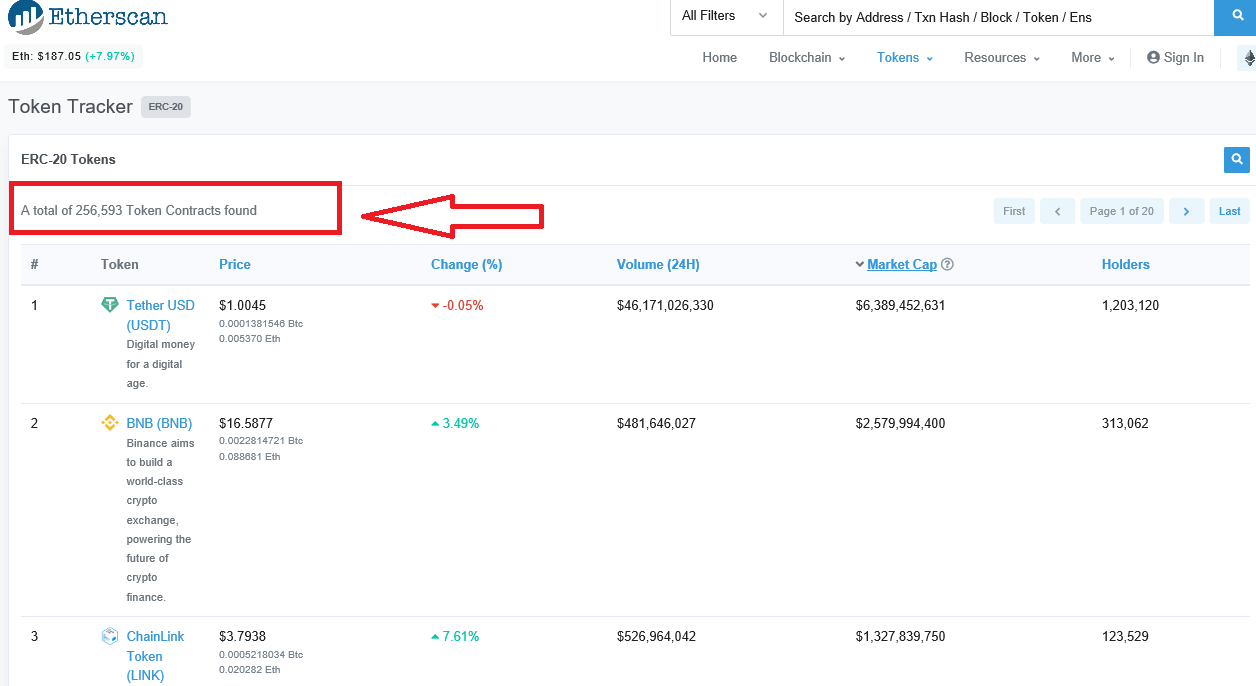Go to next page arrow
Image resolution: width=1256 pixels, height=686 pixels.
(x=1186, y=211)
